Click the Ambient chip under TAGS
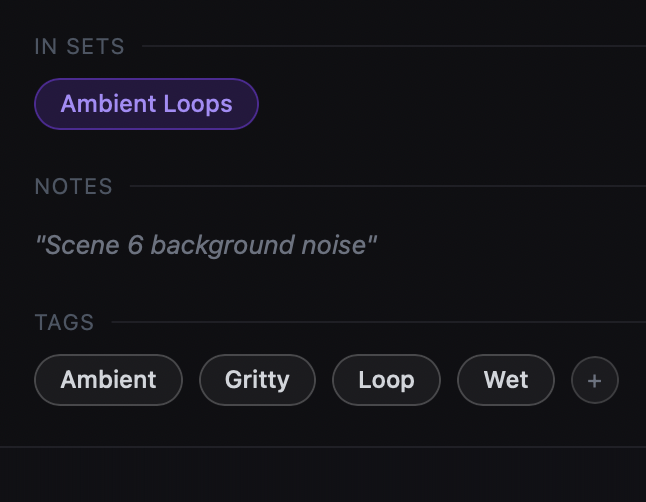This screenshot has height=502, width=646. click(108, 380)
